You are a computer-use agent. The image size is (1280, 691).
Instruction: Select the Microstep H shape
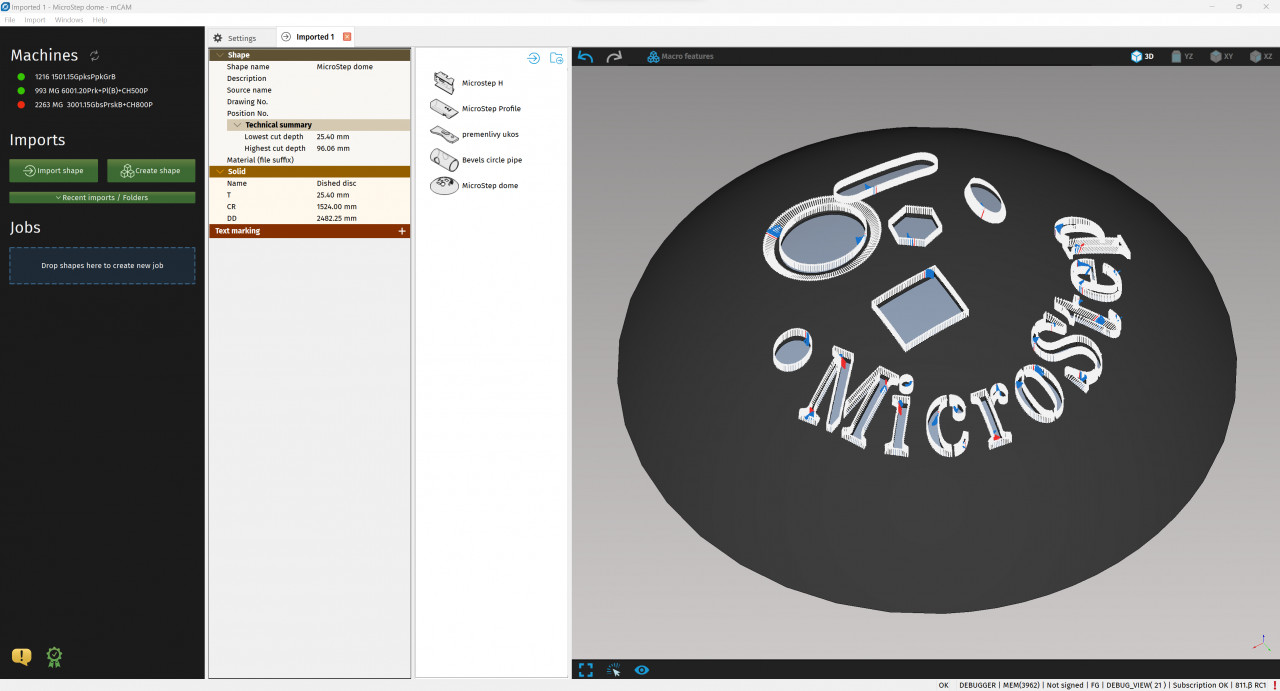coord(468,82)
